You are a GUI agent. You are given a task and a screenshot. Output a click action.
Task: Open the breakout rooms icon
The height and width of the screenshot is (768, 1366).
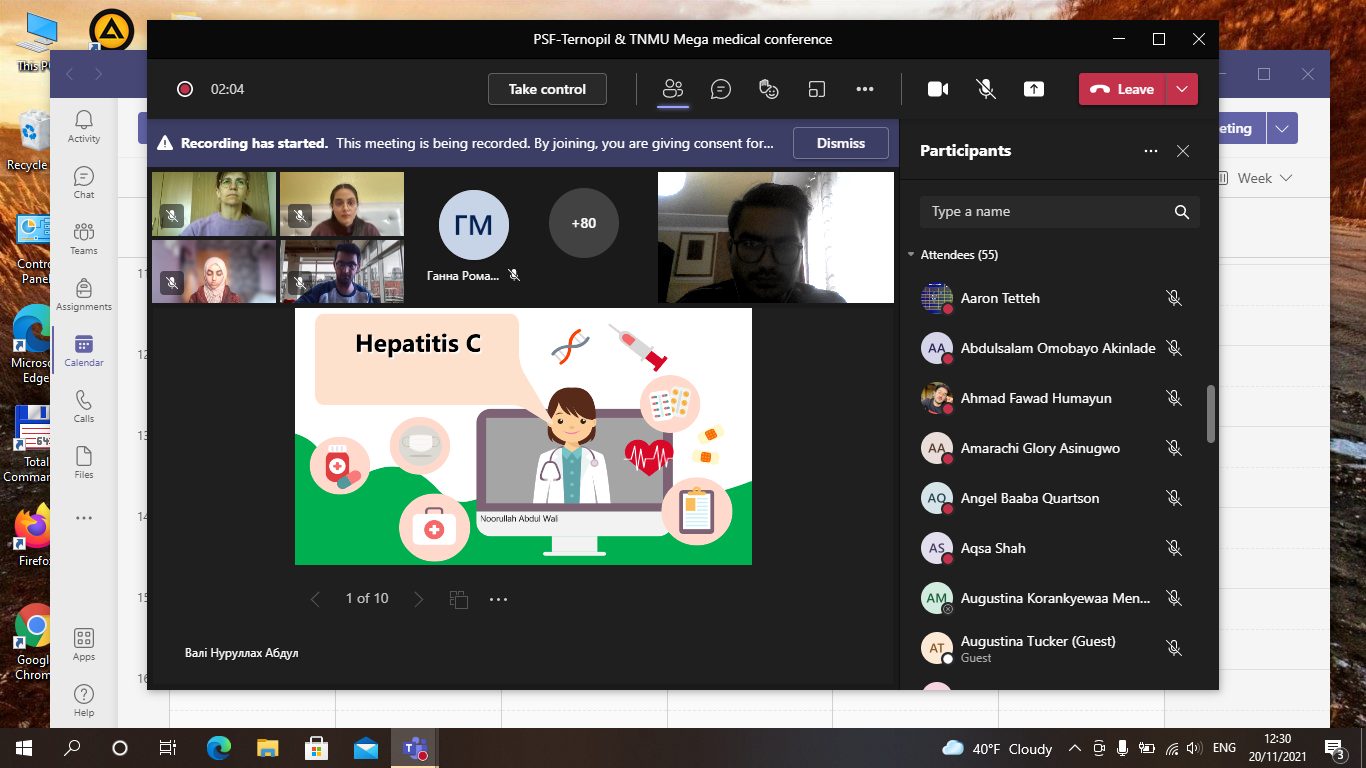coord(817,89)
